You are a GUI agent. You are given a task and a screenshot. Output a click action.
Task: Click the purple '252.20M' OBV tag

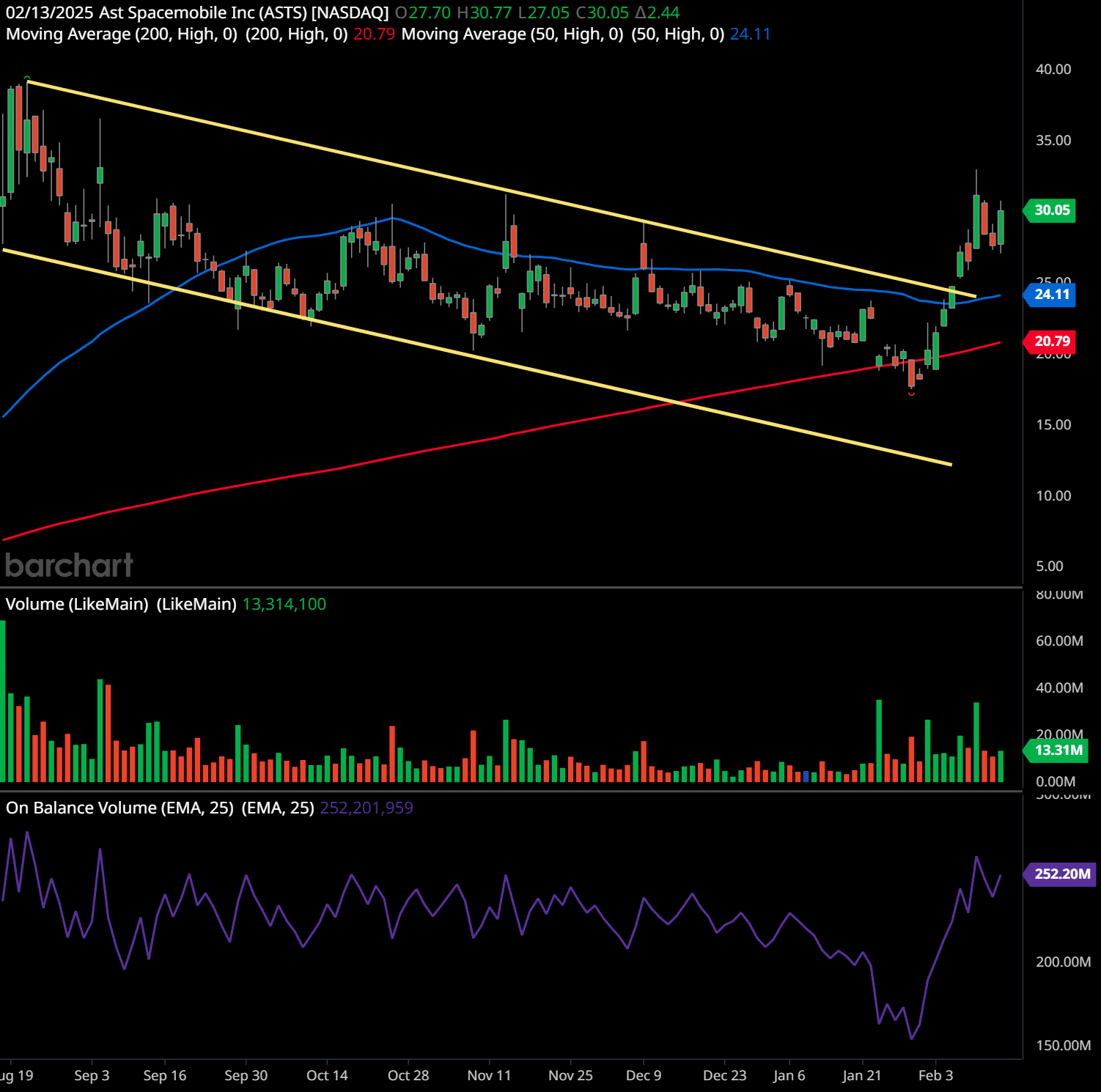click(x=1060, y=874)
